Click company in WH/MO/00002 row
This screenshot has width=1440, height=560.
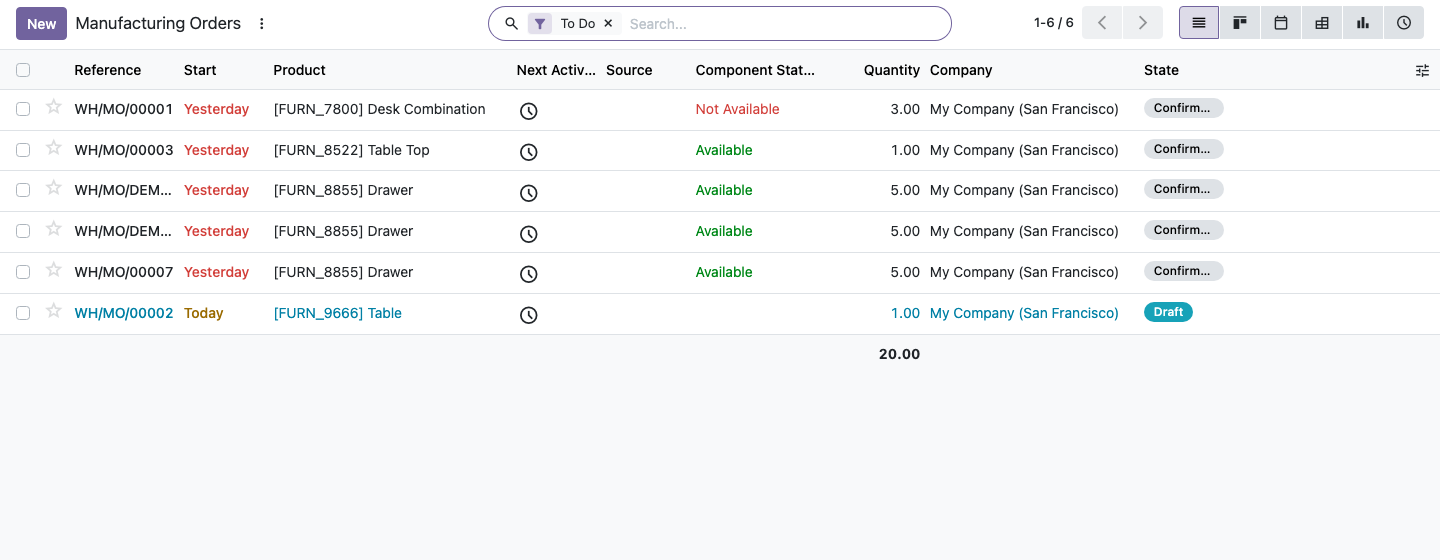pos(1024,313)
